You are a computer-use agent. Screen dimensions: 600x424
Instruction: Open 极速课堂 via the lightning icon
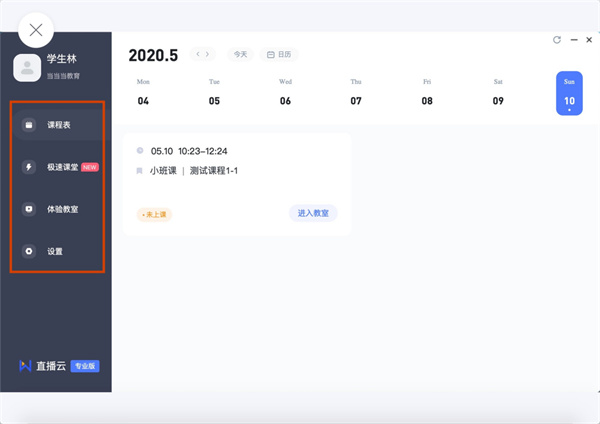(29, 167)
